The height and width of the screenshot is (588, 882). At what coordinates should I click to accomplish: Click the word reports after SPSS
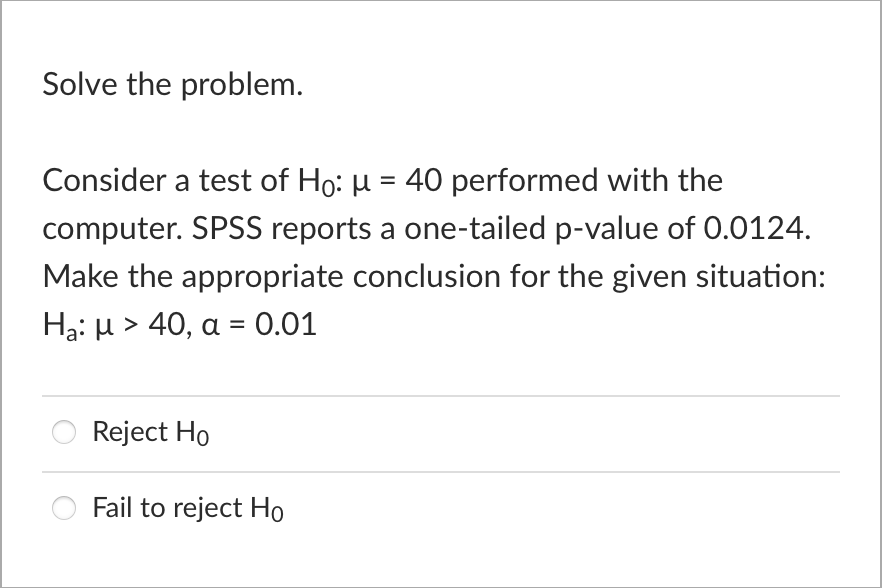tap(322, 230)
